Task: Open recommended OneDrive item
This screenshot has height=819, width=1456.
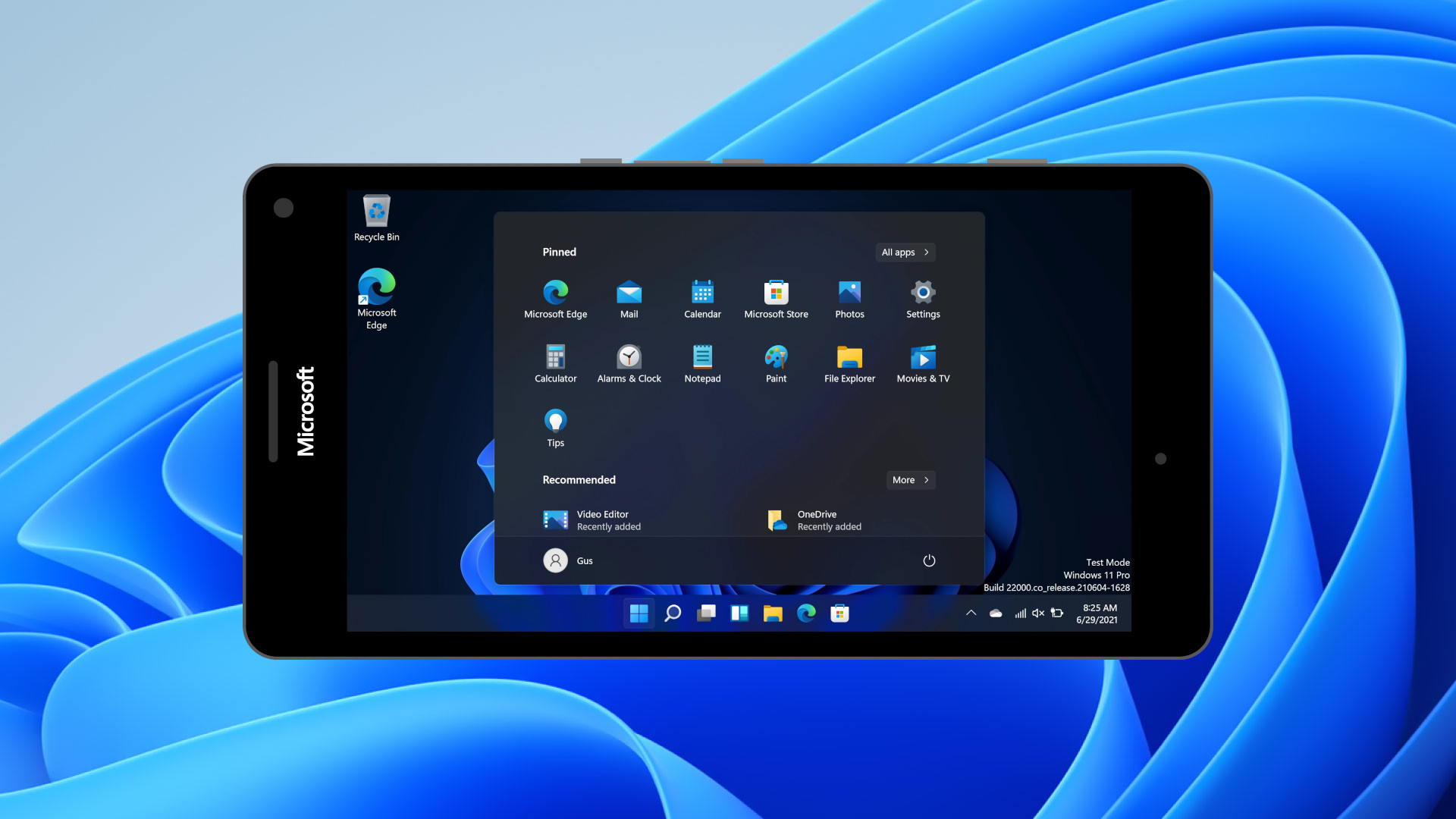Action: (814, 520)
